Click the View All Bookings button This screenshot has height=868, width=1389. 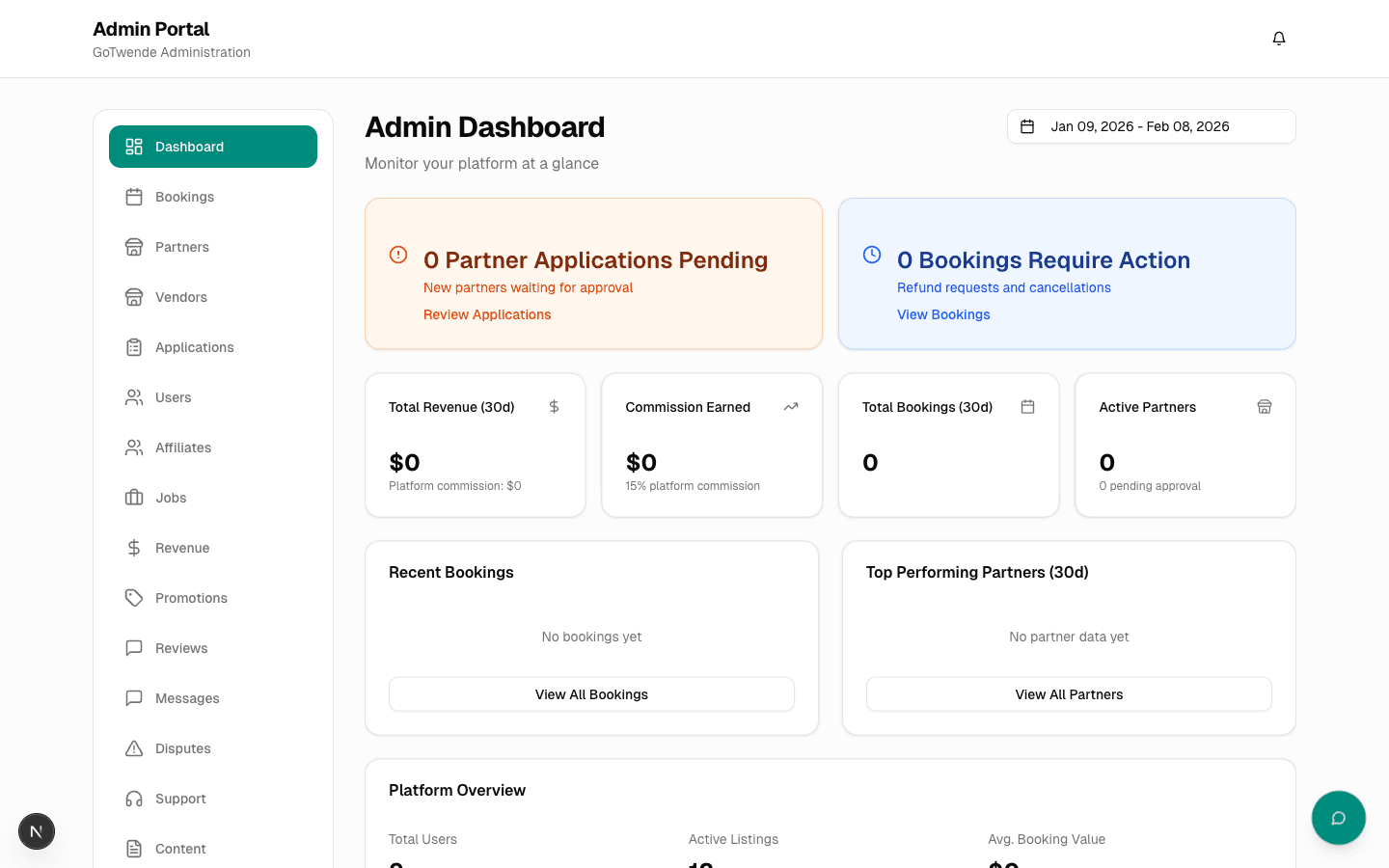591,693
